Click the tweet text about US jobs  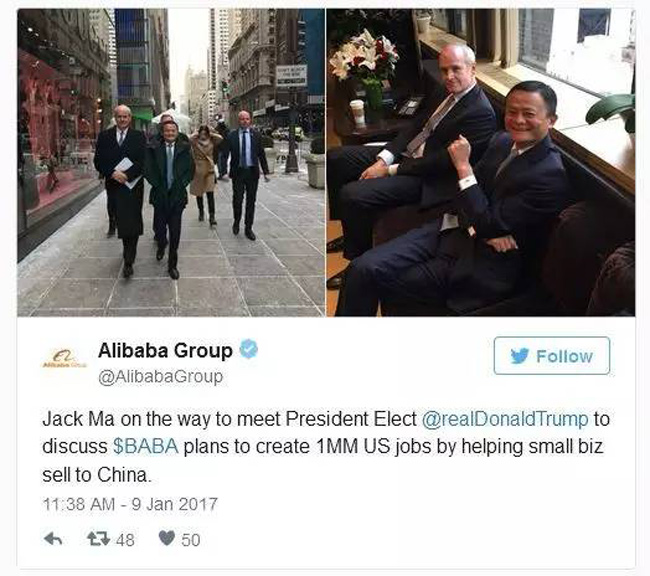(x=326, y=447)
